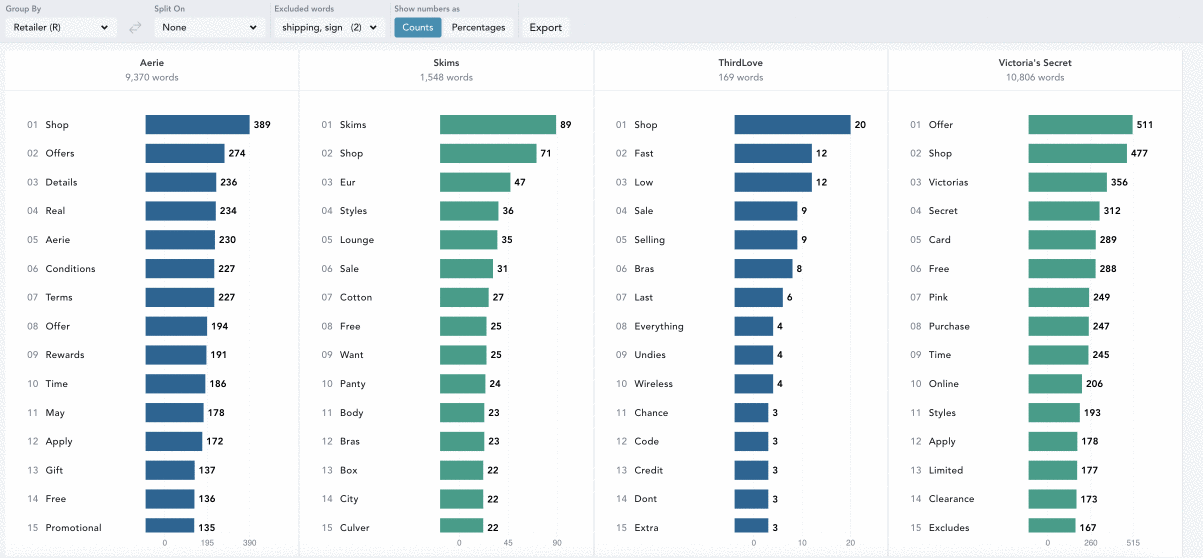Screen dimensions: 1203x558
Task: Select the word Low in ThirdLove
Action: point(643,182)
